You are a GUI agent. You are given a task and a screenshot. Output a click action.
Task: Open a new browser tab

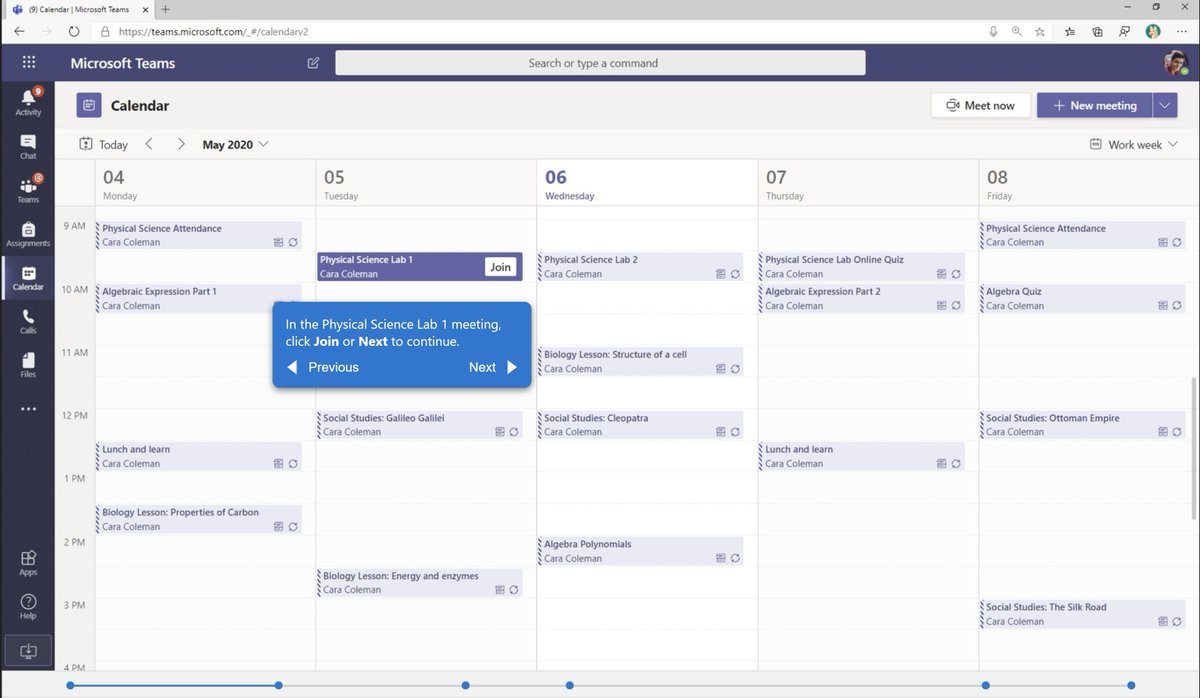click(166, 8)
